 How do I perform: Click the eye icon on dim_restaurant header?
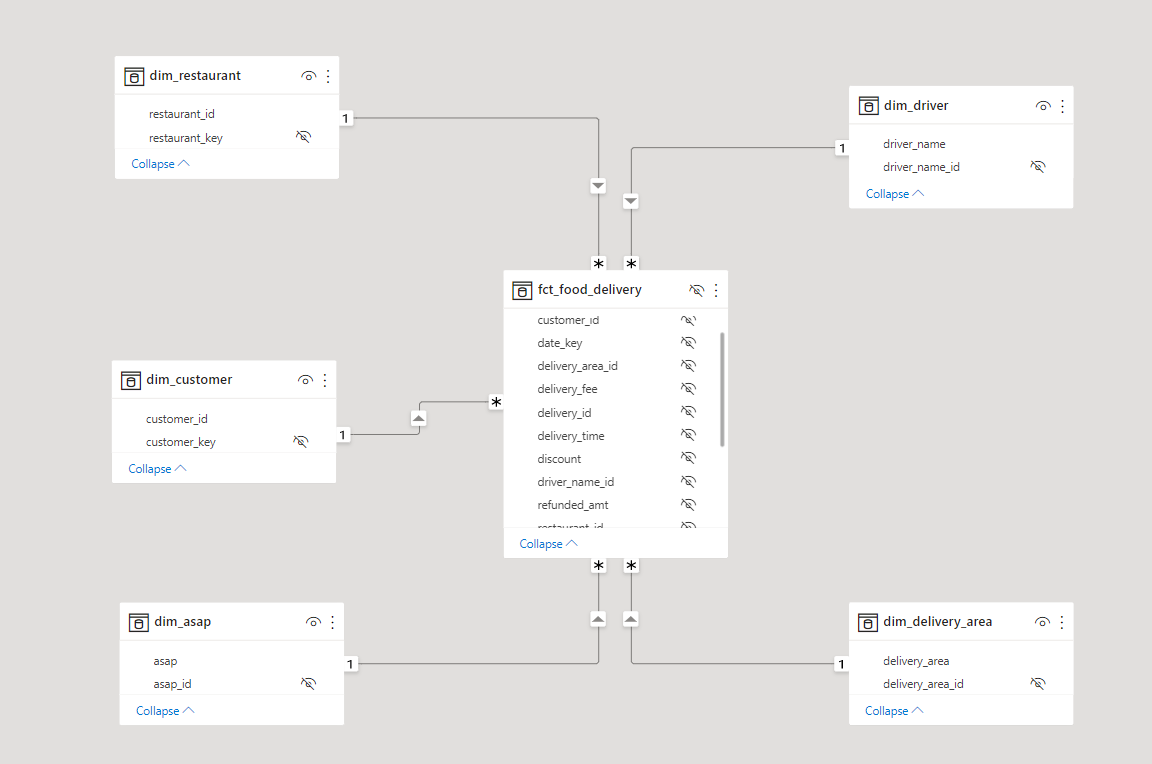(x=308, y=75)
